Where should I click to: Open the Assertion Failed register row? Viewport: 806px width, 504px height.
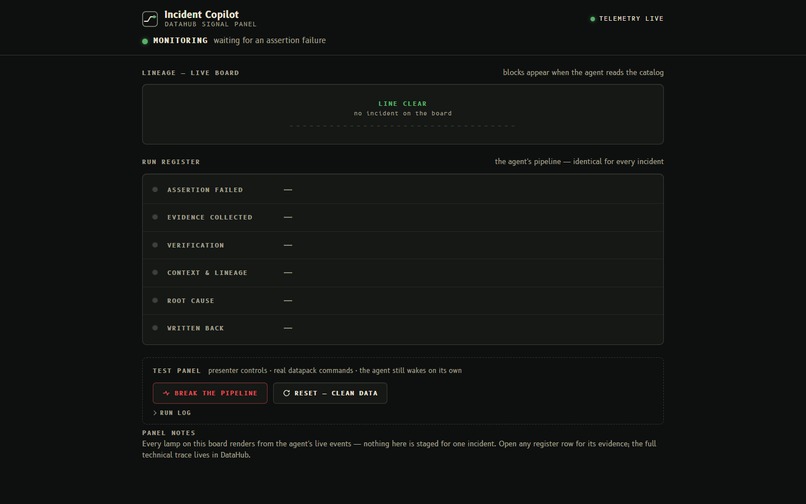click(402, 190)
